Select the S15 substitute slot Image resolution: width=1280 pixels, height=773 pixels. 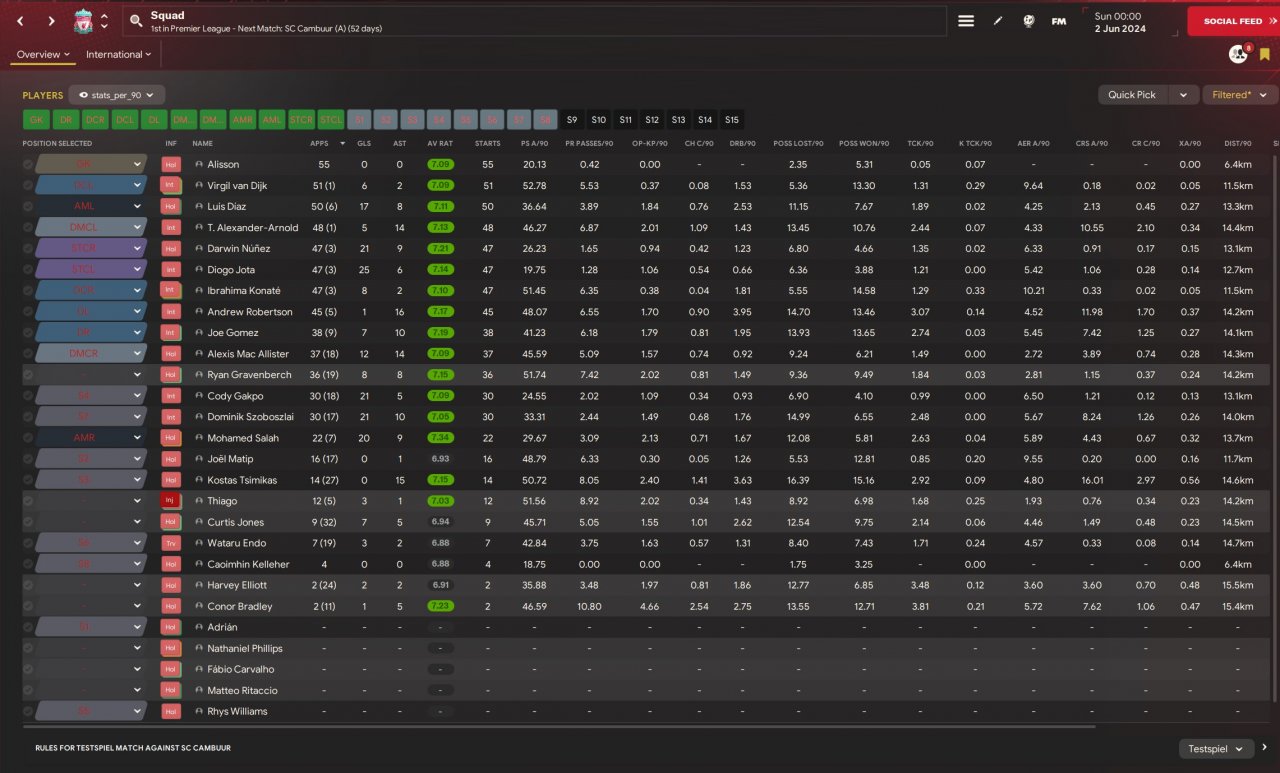[x=732, y=120]
